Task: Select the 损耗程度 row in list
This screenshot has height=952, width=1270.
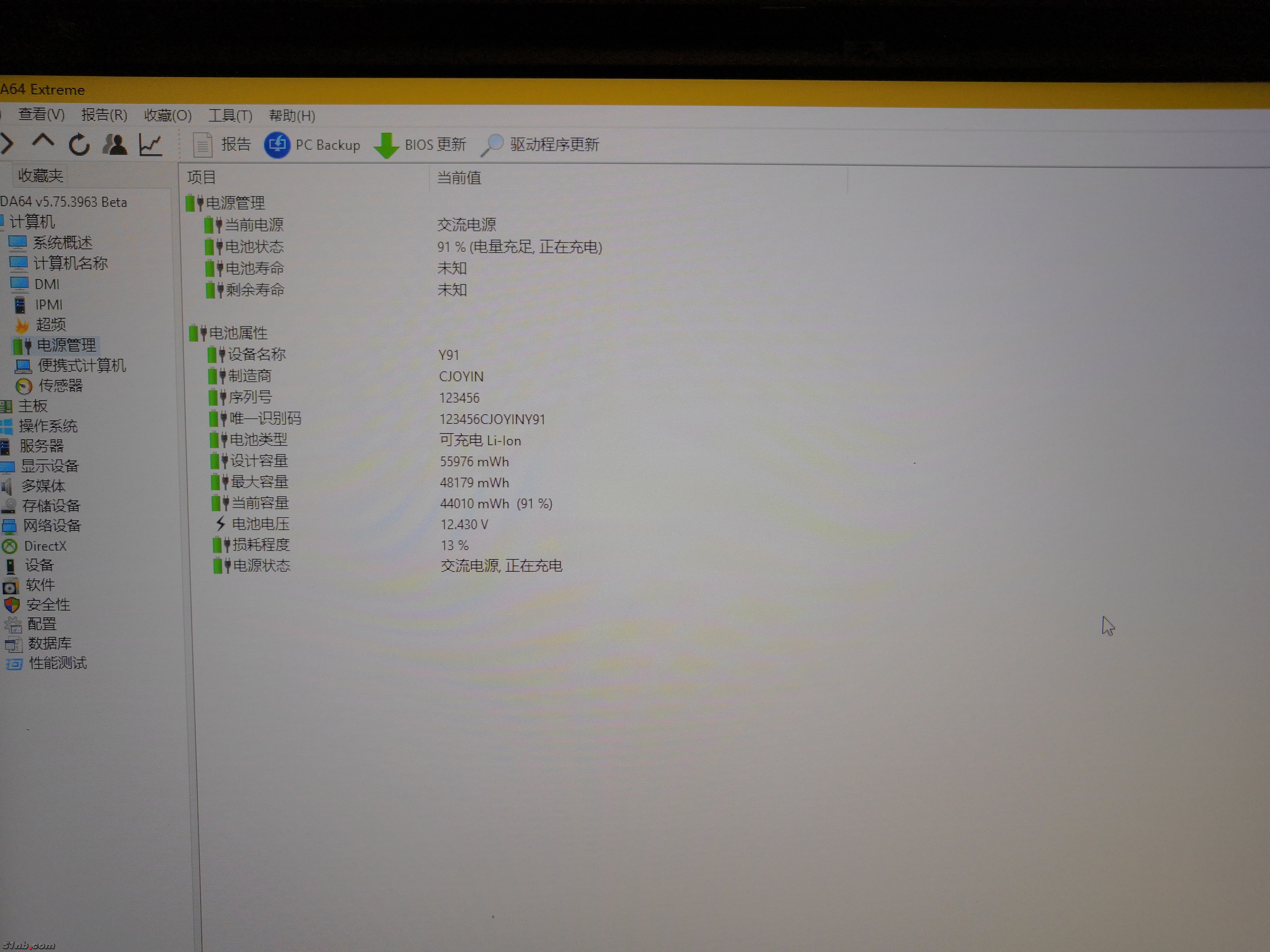Action: pos(261,545)
